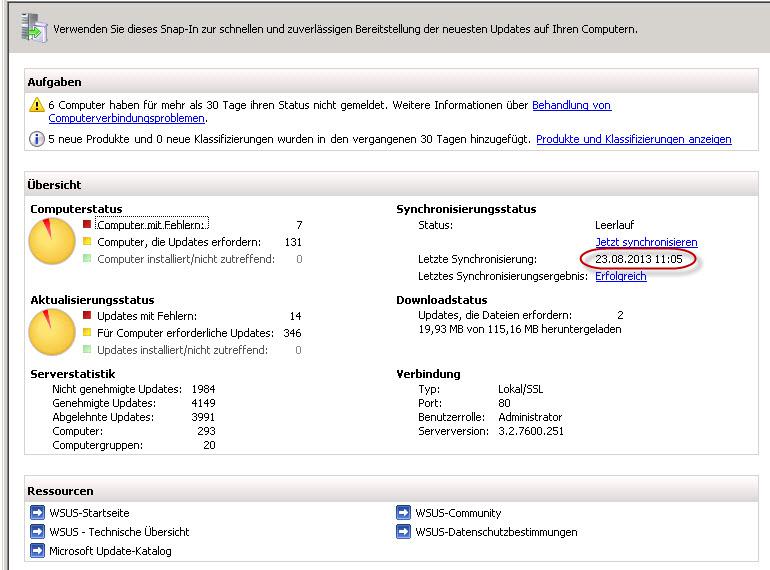Click the WSUS-Datenschutzbestimmungen arrow icon
The height and width of the screenshot is (570, 770).
403,531
